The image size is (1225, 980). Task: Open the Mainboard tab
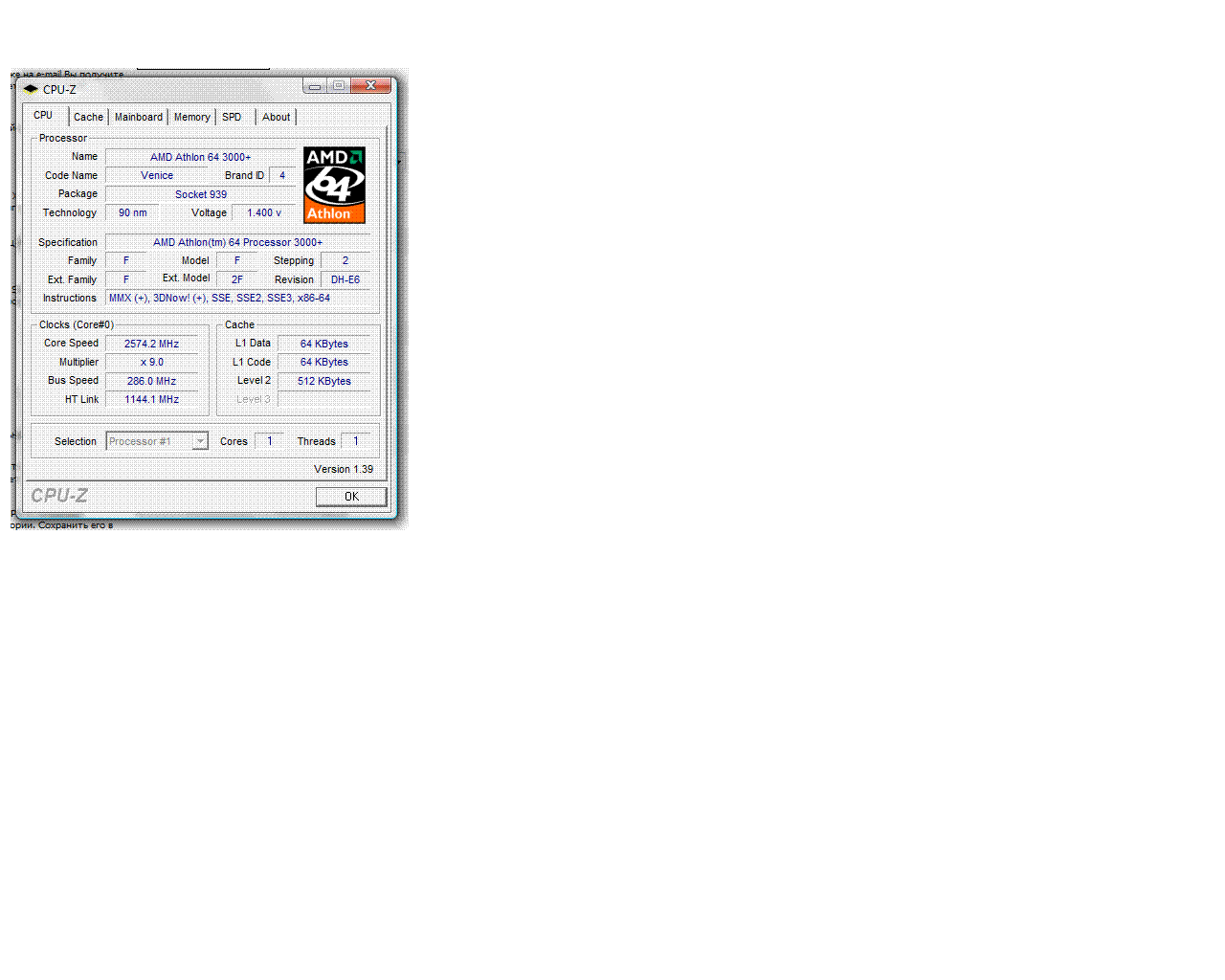(x=139, y=117)
